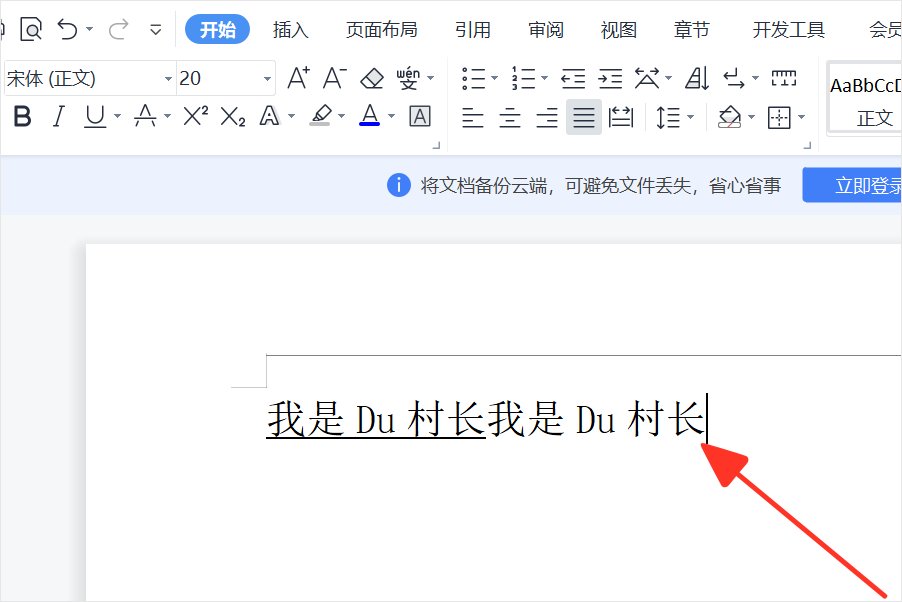Apply bulleted list formatting
902x602 pixels.
pyautogui.click(x=474, y=78)
